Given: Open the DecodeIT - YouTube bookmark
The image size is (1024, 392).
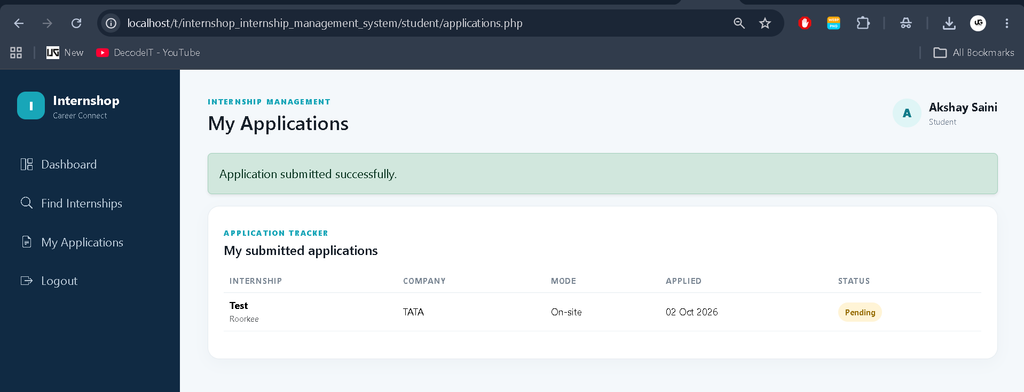Looking at the screenshot, I should pyautogui.click(x=148, y=53).
